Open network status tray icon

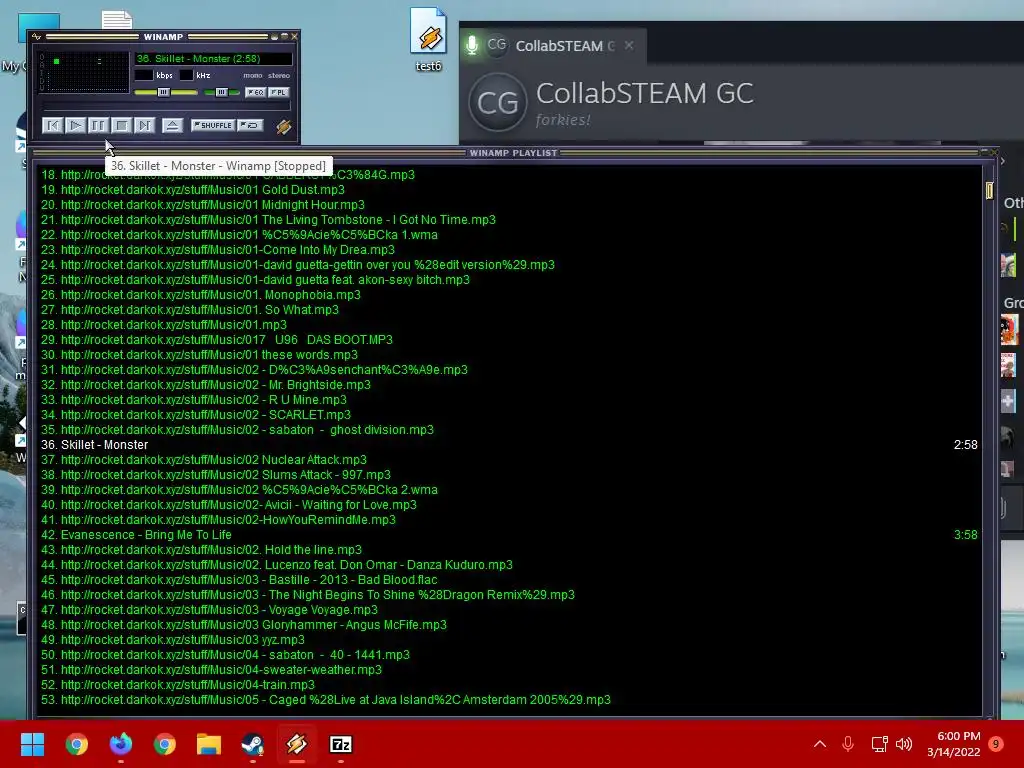[880, 744]
